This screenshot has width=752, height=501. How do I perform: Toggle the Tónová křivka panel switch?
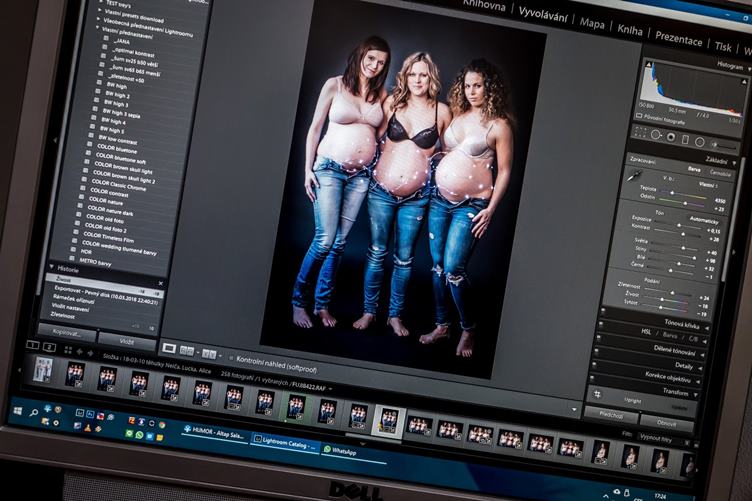click(602, 311)
